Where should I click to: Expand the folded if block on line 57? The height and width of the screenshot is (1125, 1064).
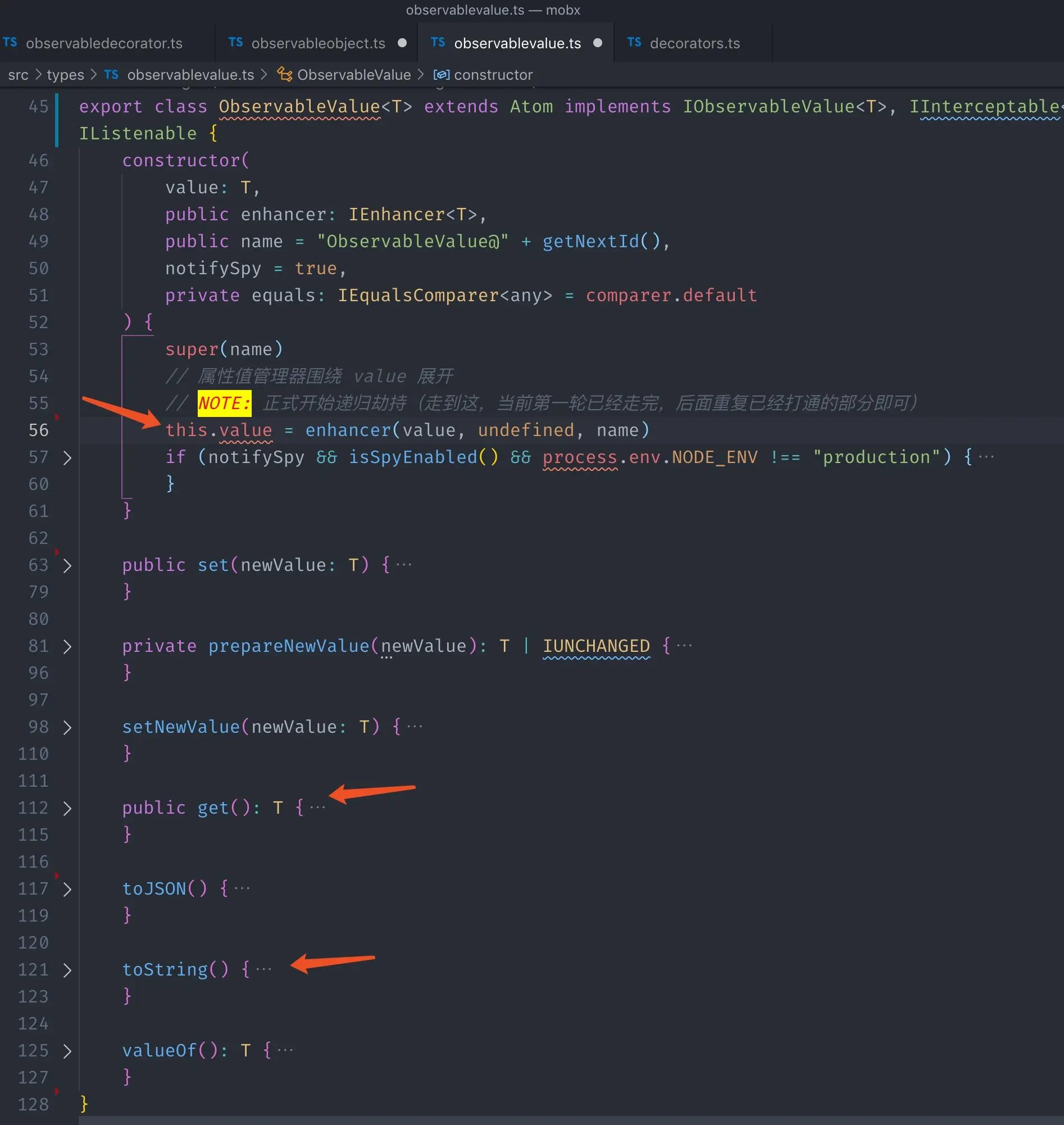[67, 458]
